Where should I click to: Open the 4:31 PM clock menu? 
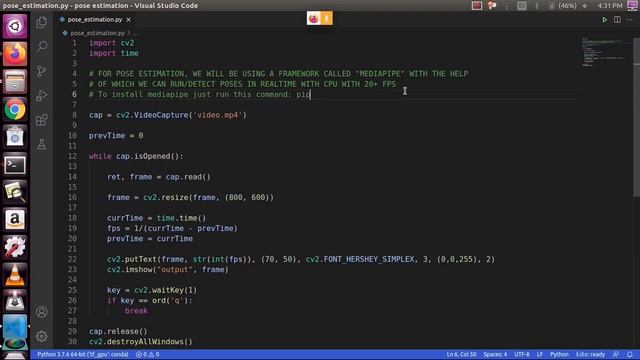610,6
